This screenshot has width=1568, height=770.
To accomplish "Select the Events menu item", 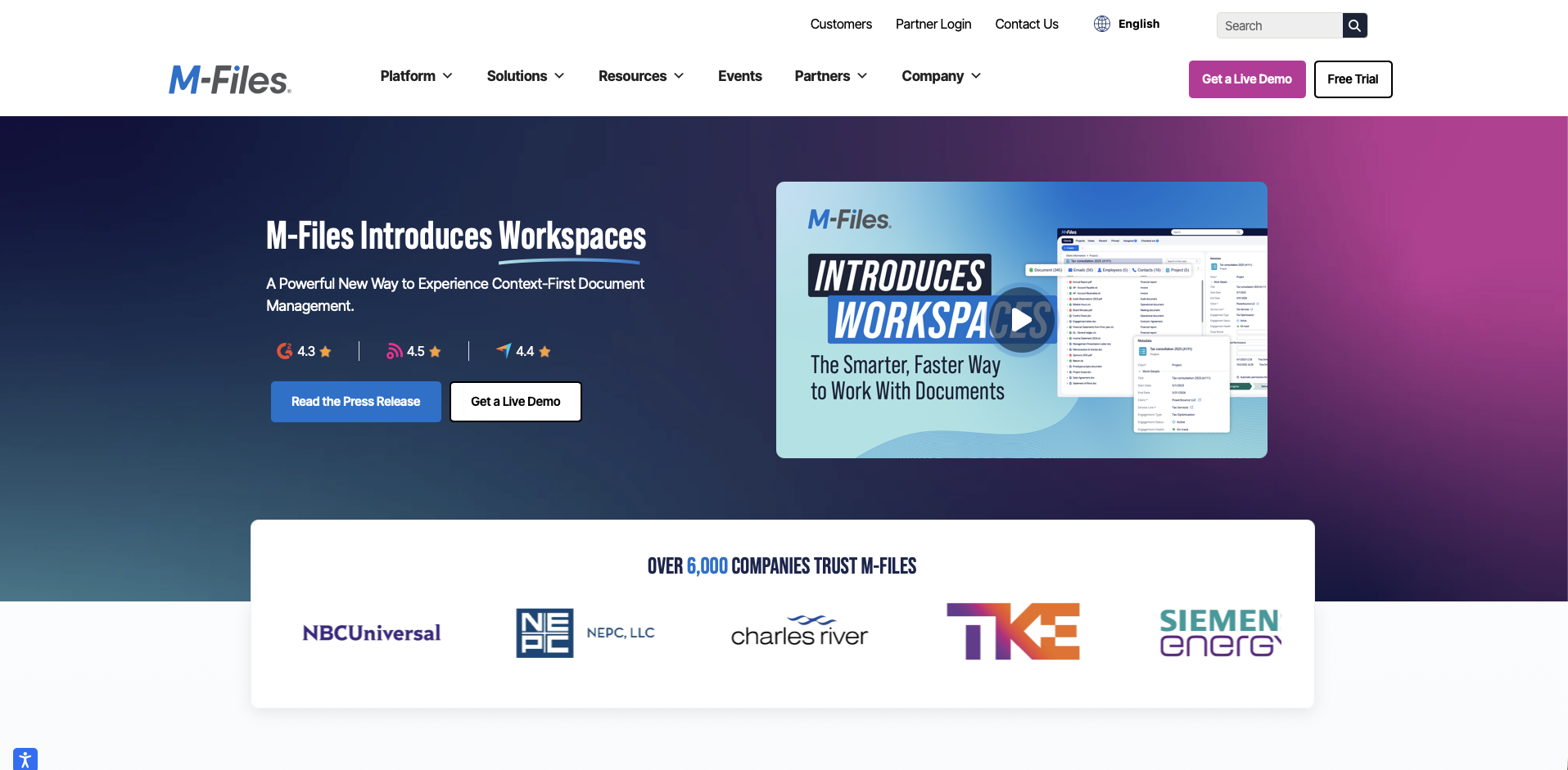I will [739, 75].
